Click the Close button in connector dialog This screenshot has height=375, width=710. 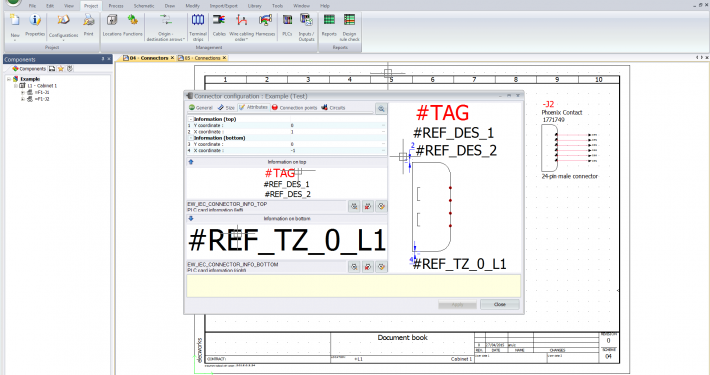coord(499,304)
